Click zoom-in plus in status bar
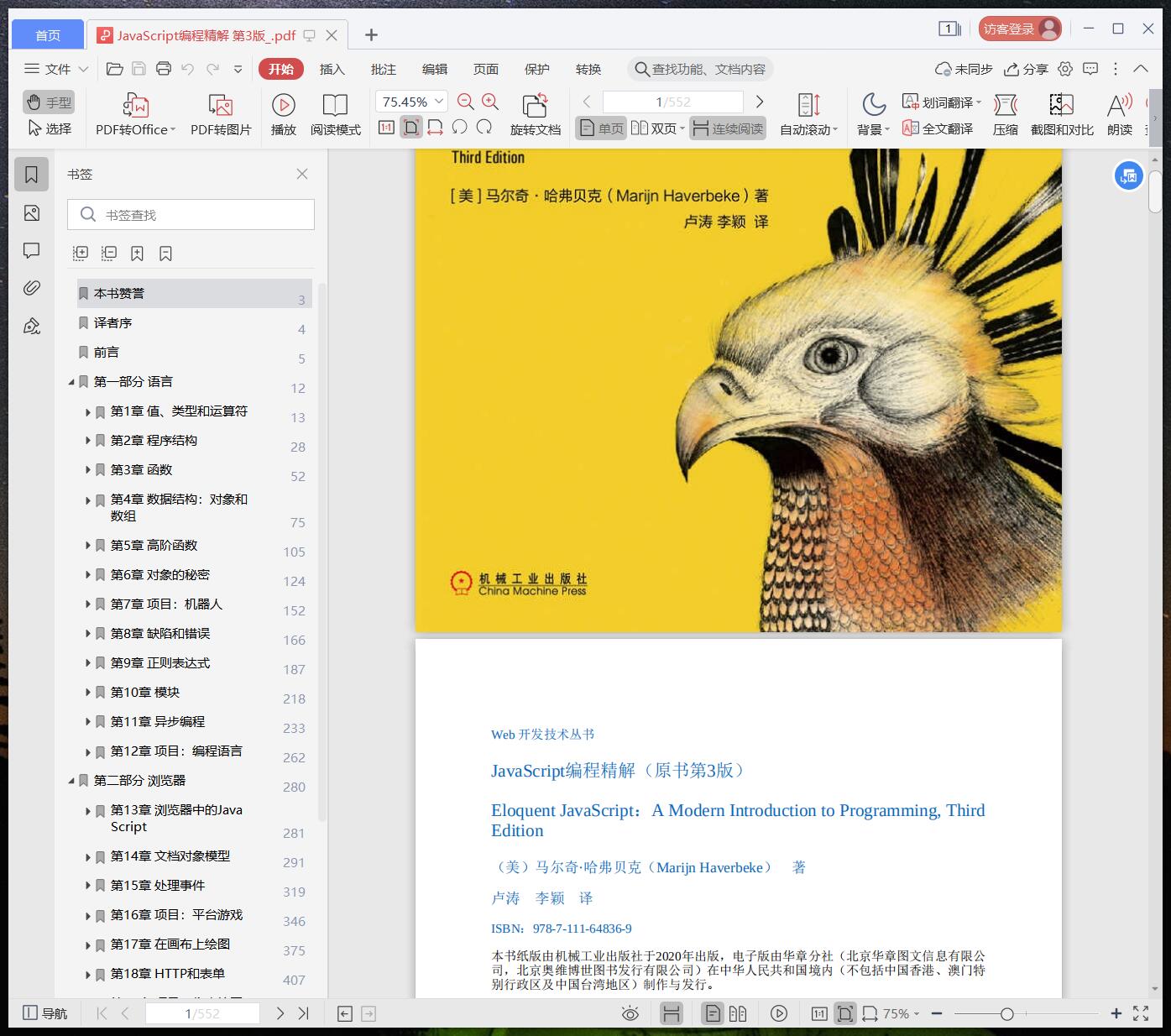The width and height of the screenshot is (1171, 1036). (x=1116, y=1013)
